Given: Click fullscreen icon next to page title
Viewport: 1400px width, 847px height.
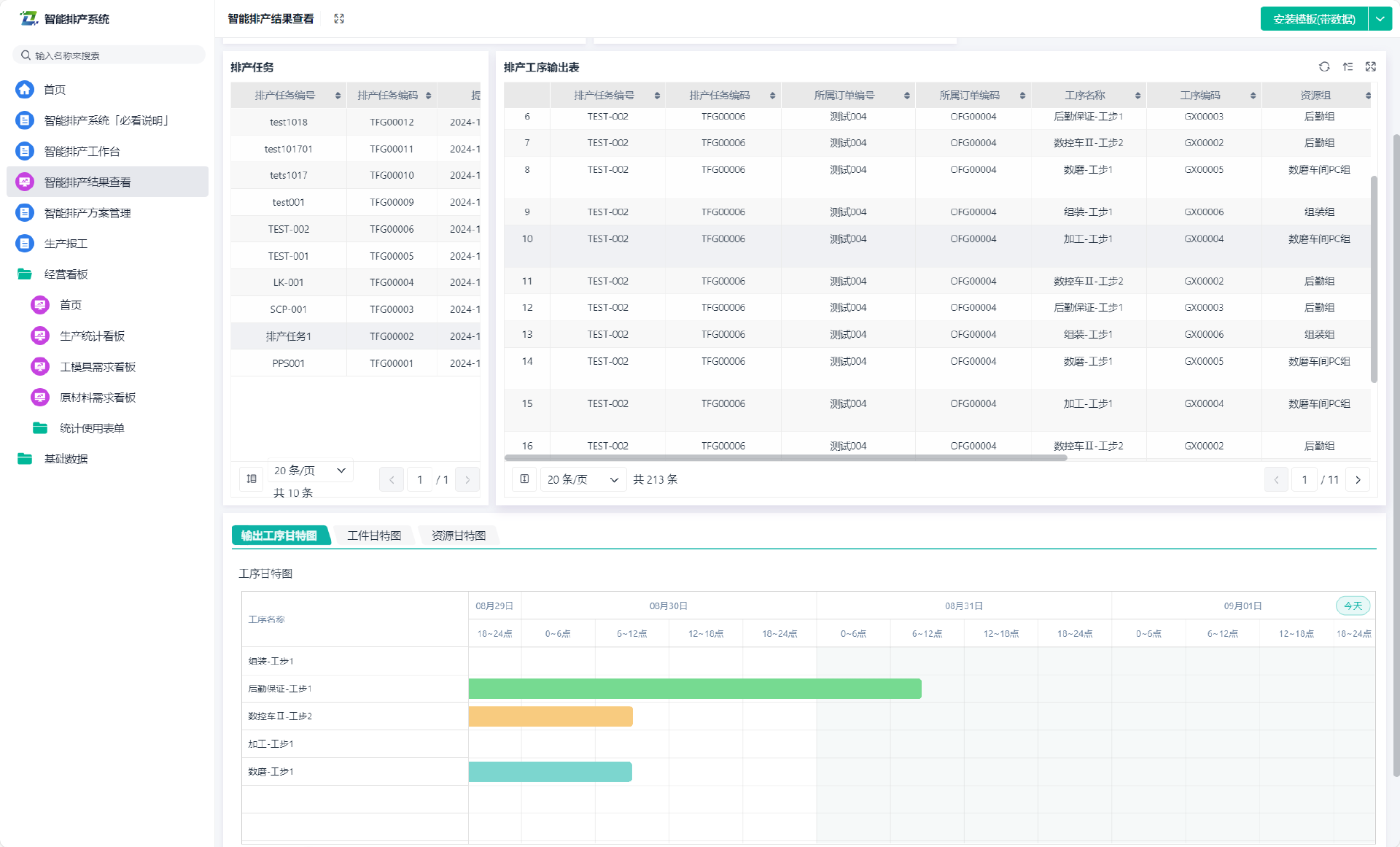Looking at the screenshot, I should (339, 19).
